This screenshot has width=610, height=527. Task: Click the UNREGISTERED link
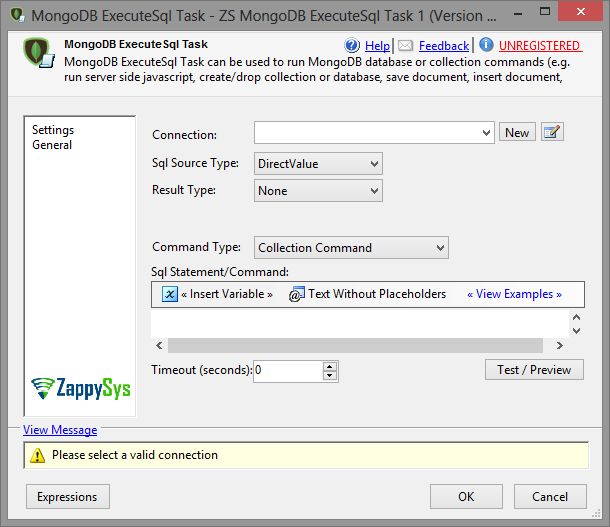(x=540, y=46)
